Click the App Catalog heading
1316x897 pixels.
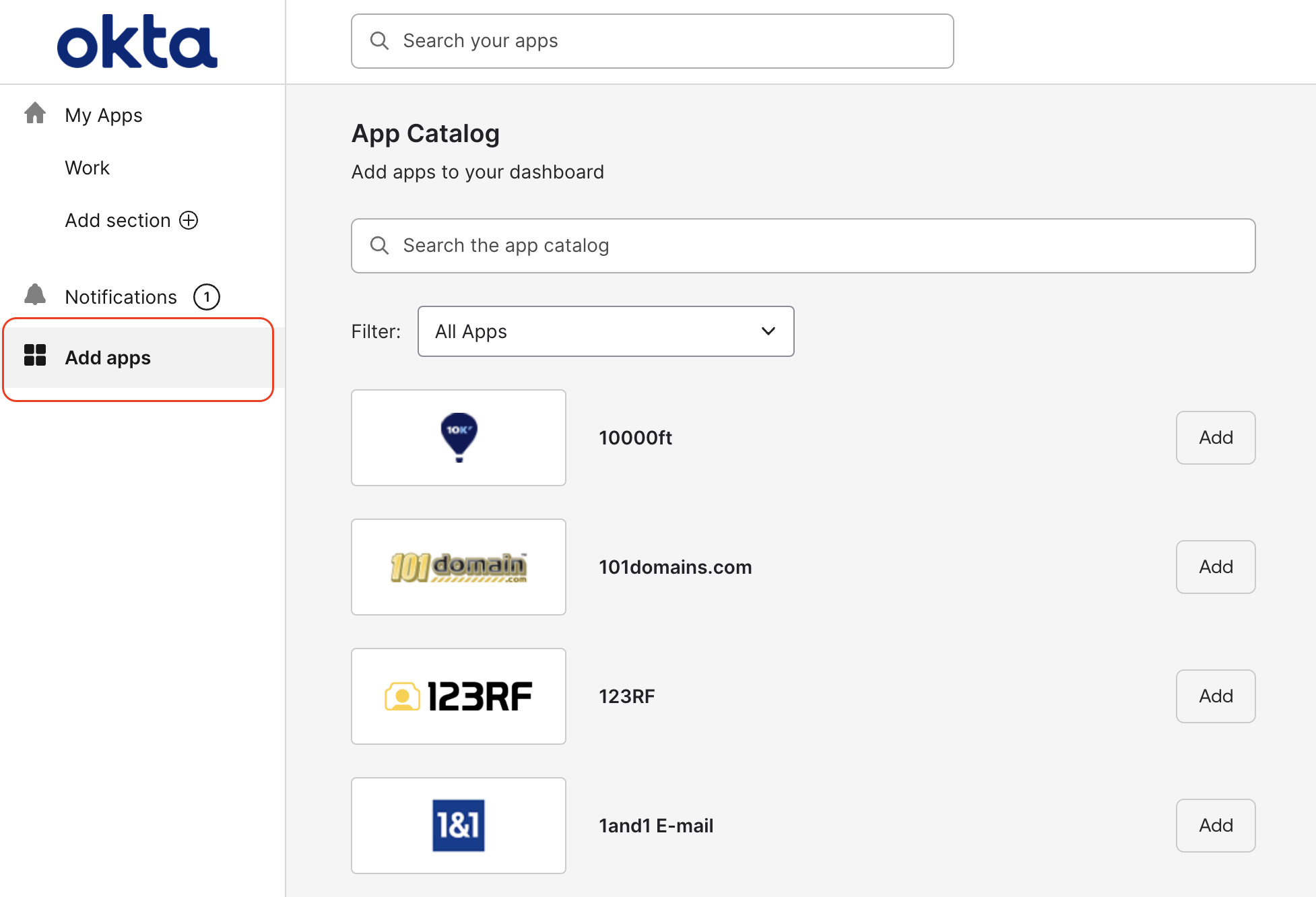(426, 133)
